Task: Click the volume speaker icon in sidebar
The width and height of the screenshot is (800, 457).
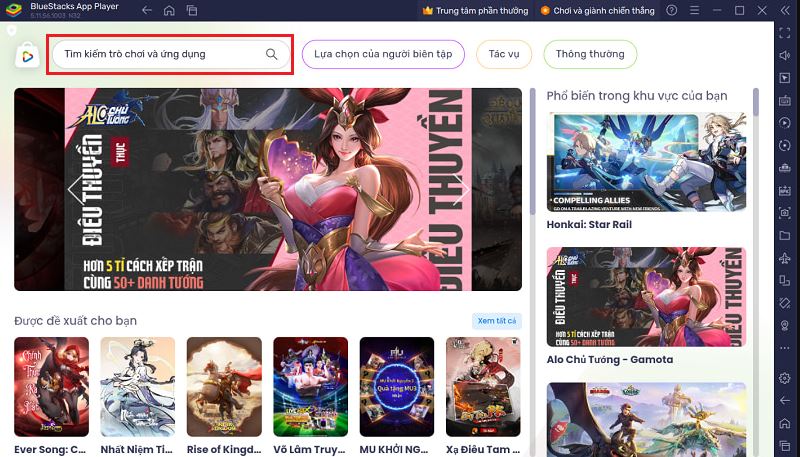Action: tap(785, 57)
